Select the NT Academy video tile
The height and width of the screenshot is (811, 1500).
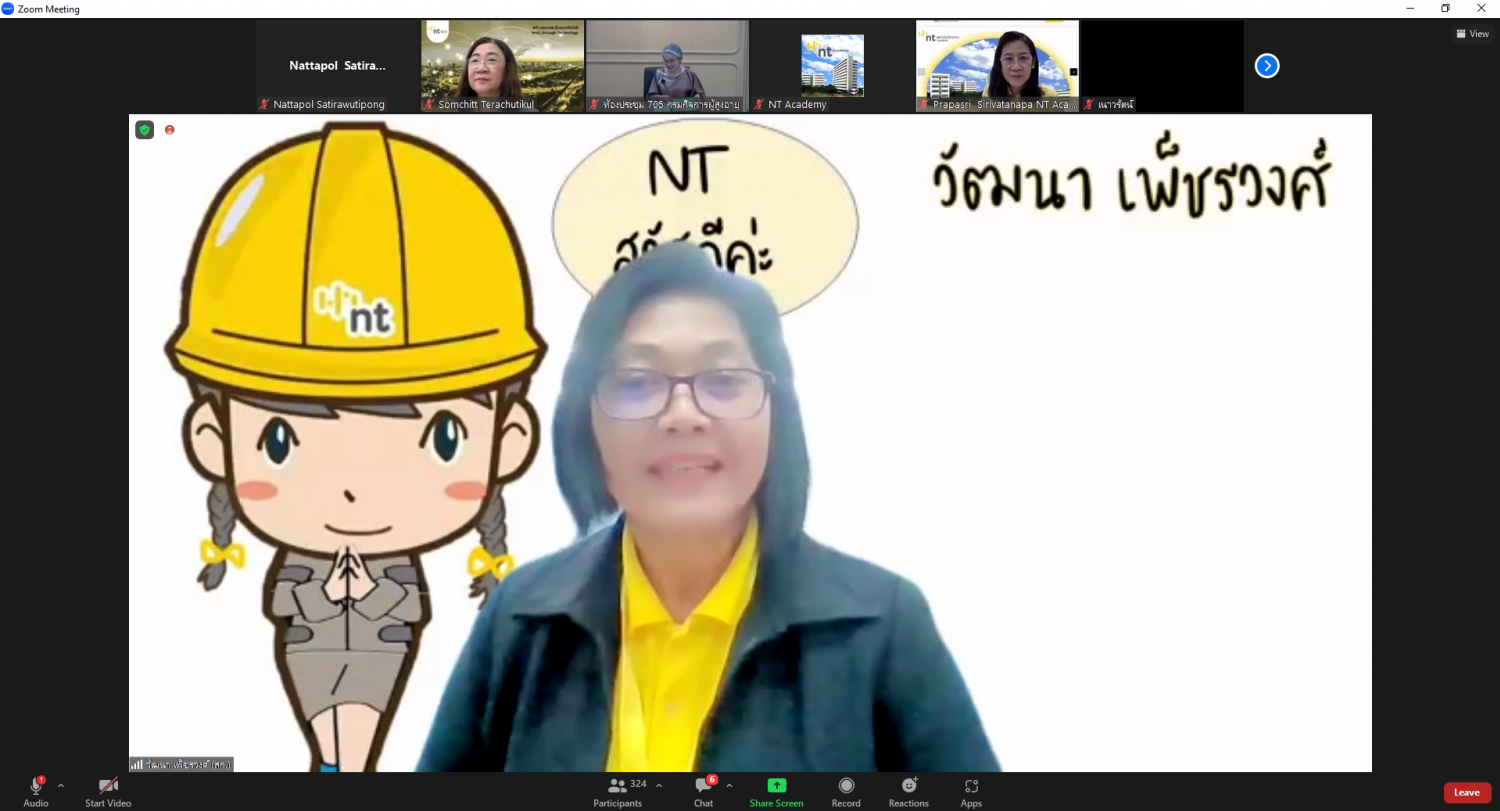[832, 66]
